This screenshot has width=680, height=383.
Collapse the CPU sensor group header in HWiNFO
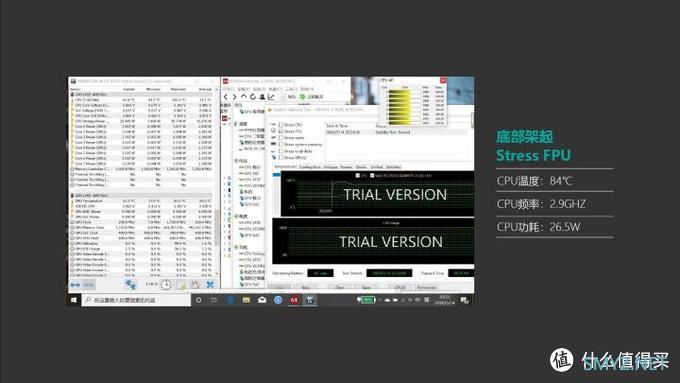click(141, 94)
